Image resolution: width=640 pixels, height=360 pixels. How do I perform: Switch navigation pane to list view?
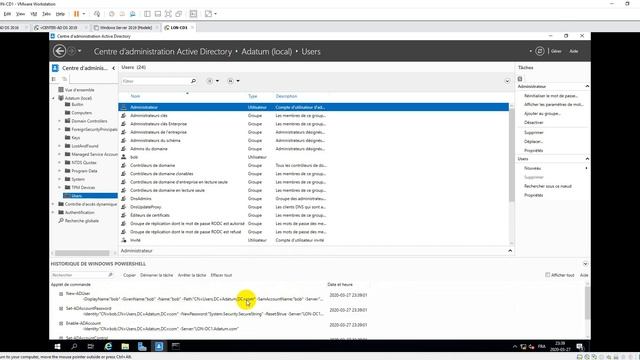tap(54, 79)
